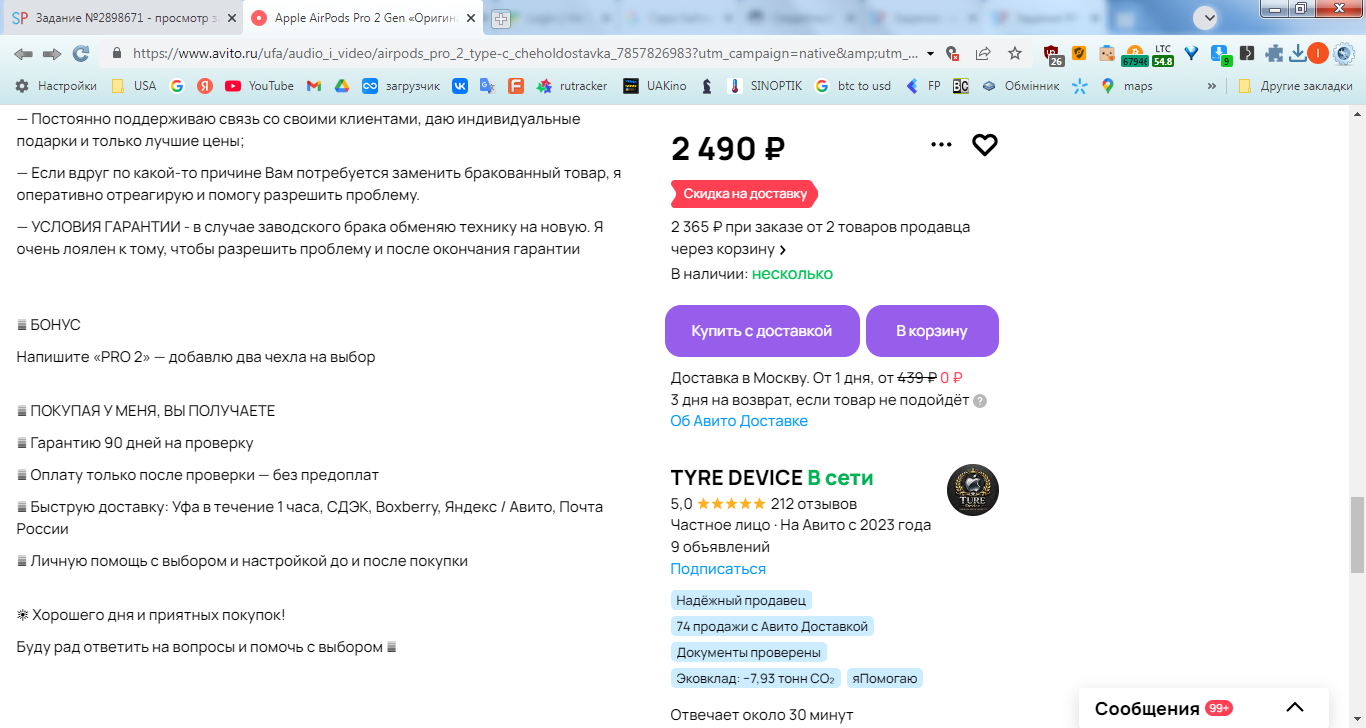
Task: Open a new browser tab
Action: pyautogui.click(x=501, y=18)
